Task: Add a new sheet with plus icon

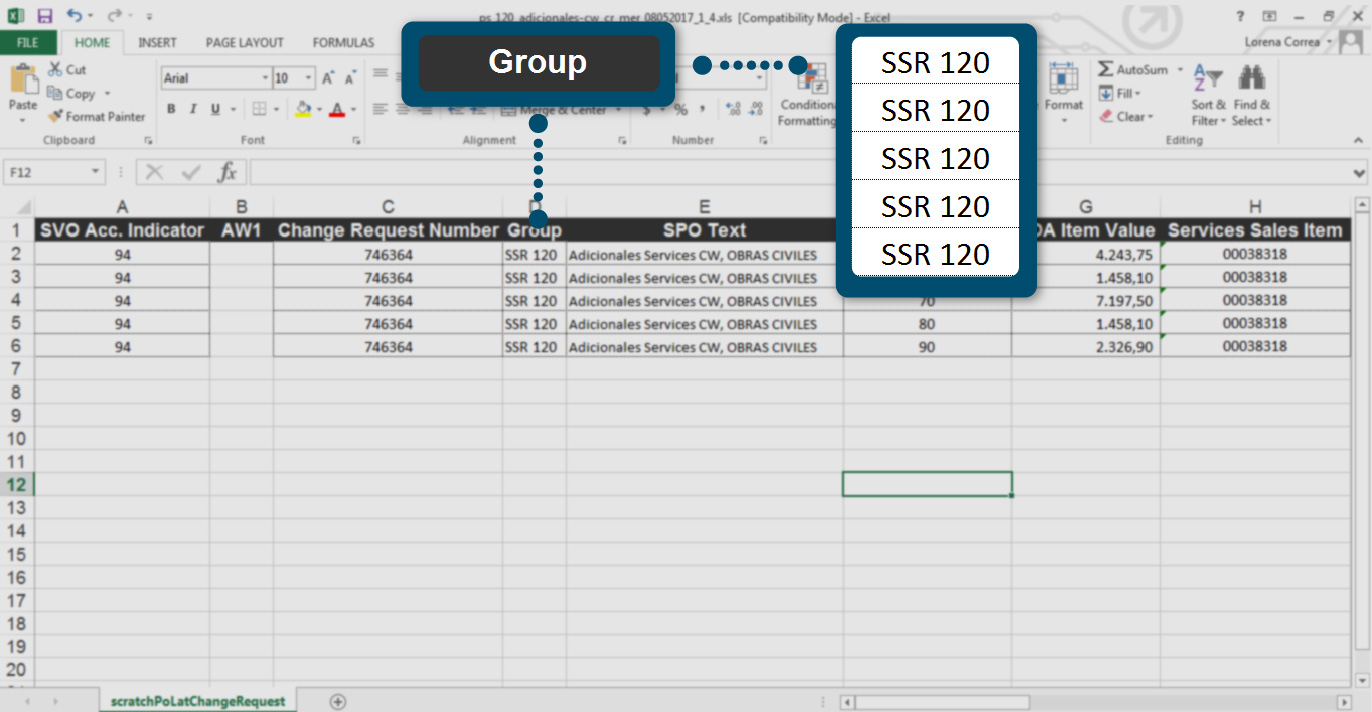Action: [338, 702]
